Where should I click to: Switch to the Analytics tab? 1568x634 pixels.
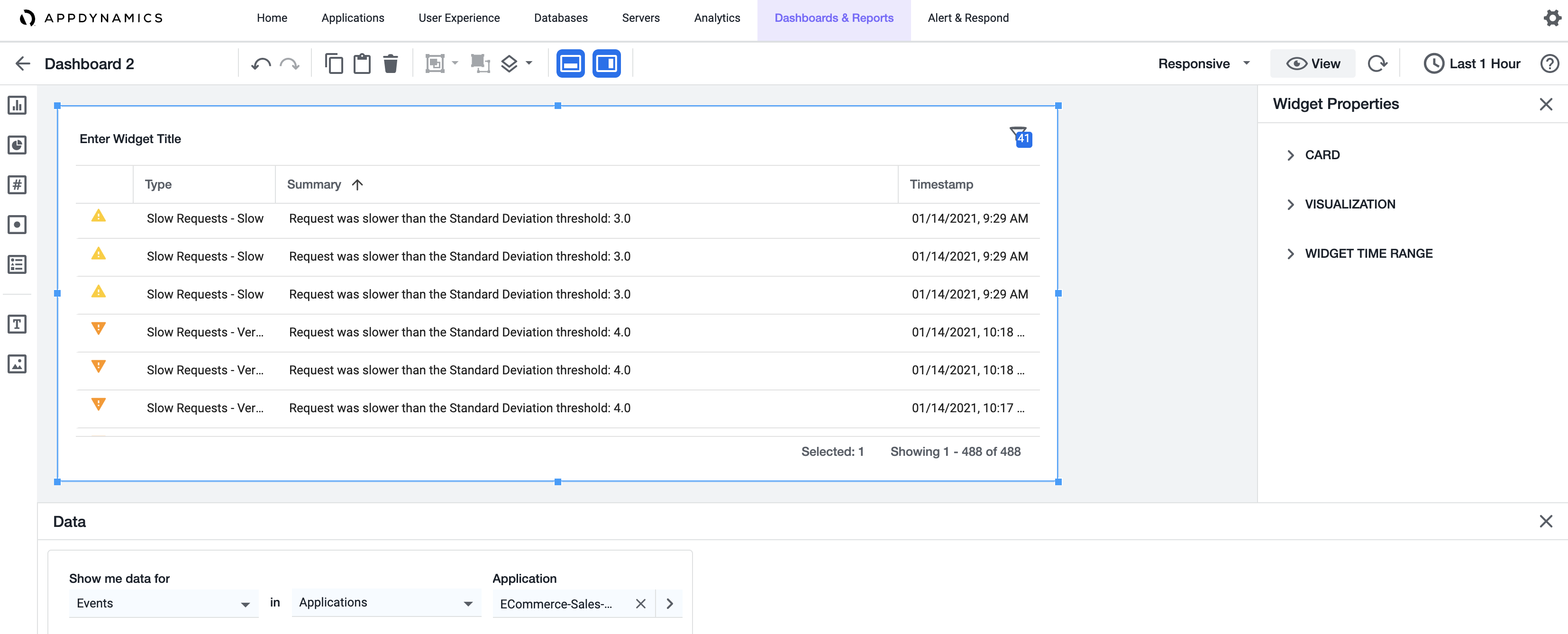717,18
